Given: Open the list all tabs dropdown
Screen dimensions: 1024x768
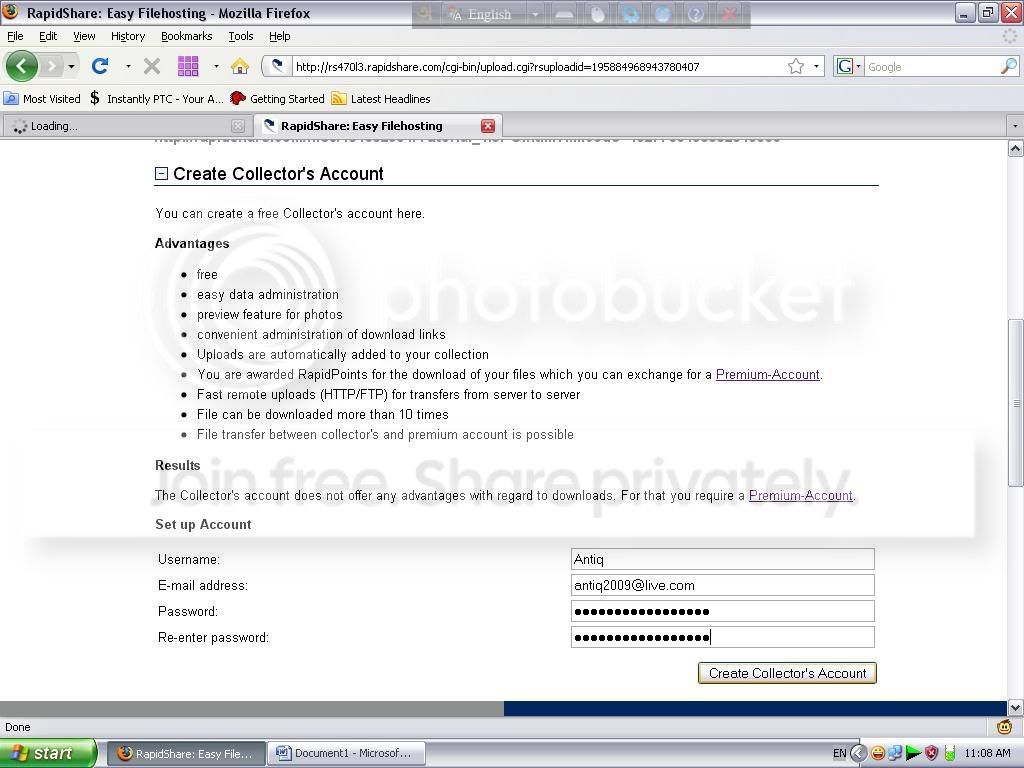Looking at the screenshot, I should pyautogui.click(x=1014, y=125).
